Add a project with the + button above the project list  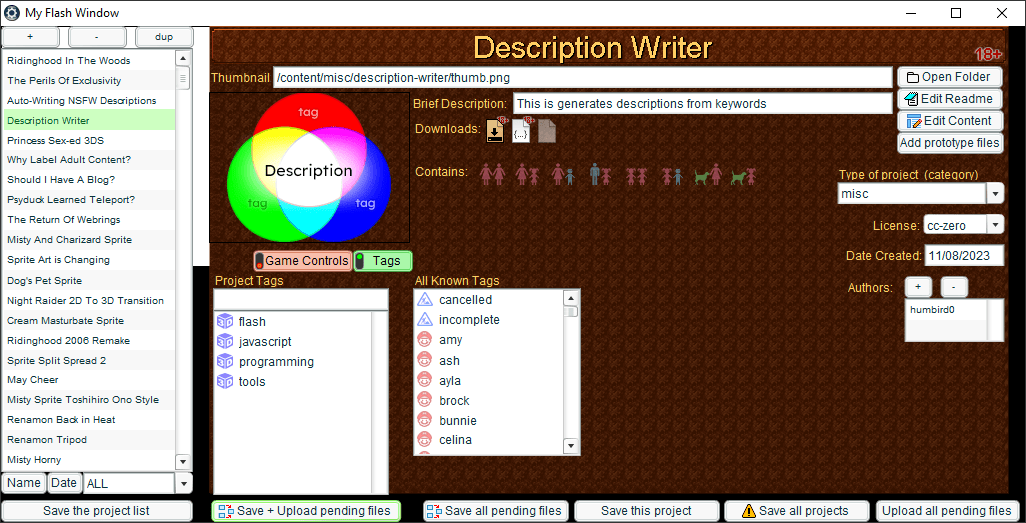30,37
